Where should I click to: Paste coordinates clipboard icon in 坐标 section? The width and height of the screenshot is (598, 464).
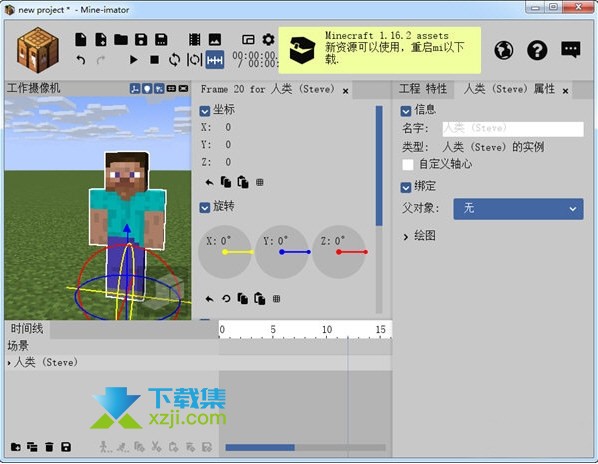click(x=243, y=182)
